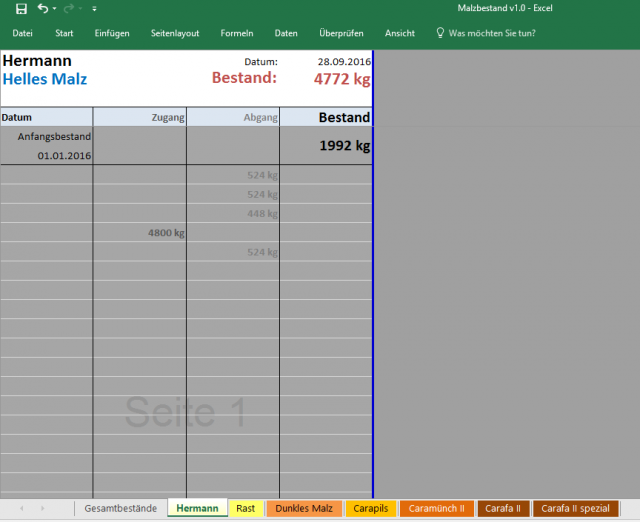
Task: Switch to the Caramünch II sheet tab
Action: pos(437,509)
